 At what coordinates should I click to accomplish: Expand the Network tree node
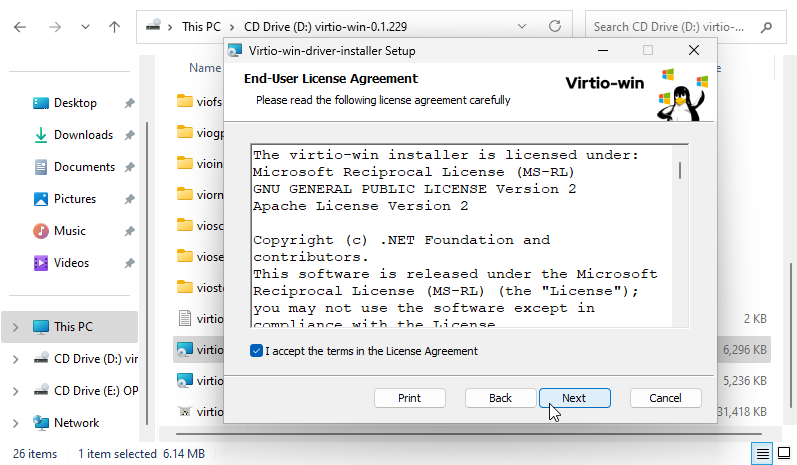click(x=15, y=423)
